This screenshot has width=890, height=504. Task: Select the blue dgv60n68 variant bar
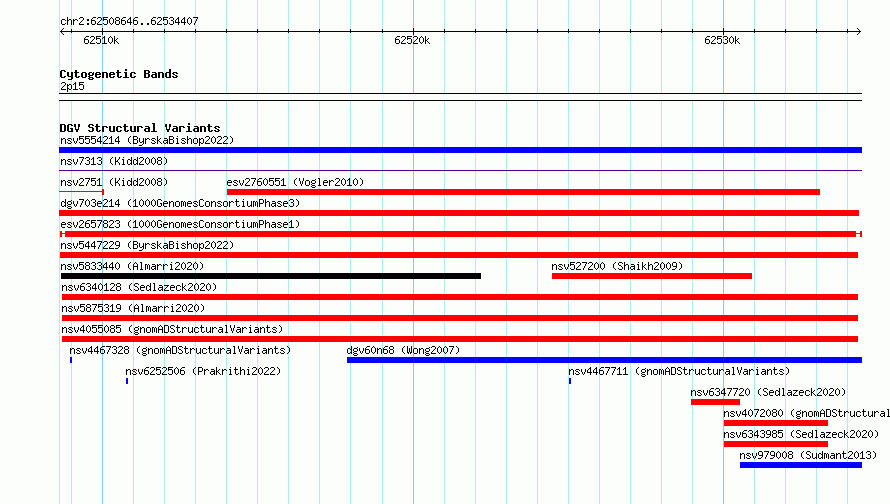(604, 360)
